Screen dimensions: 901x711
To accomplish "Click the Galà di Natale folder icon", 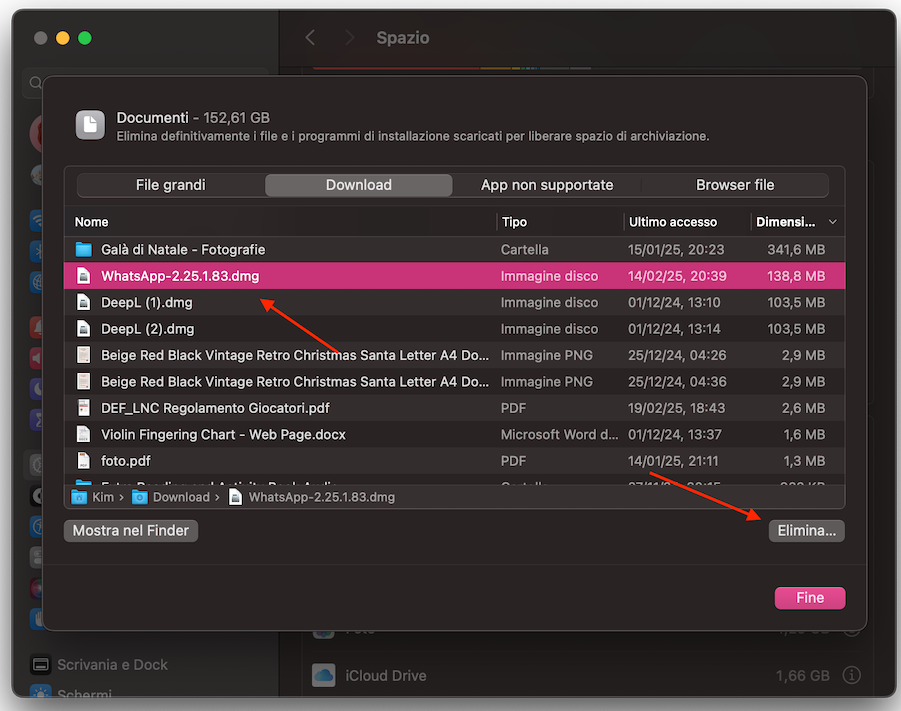I will tap(83, 249).
